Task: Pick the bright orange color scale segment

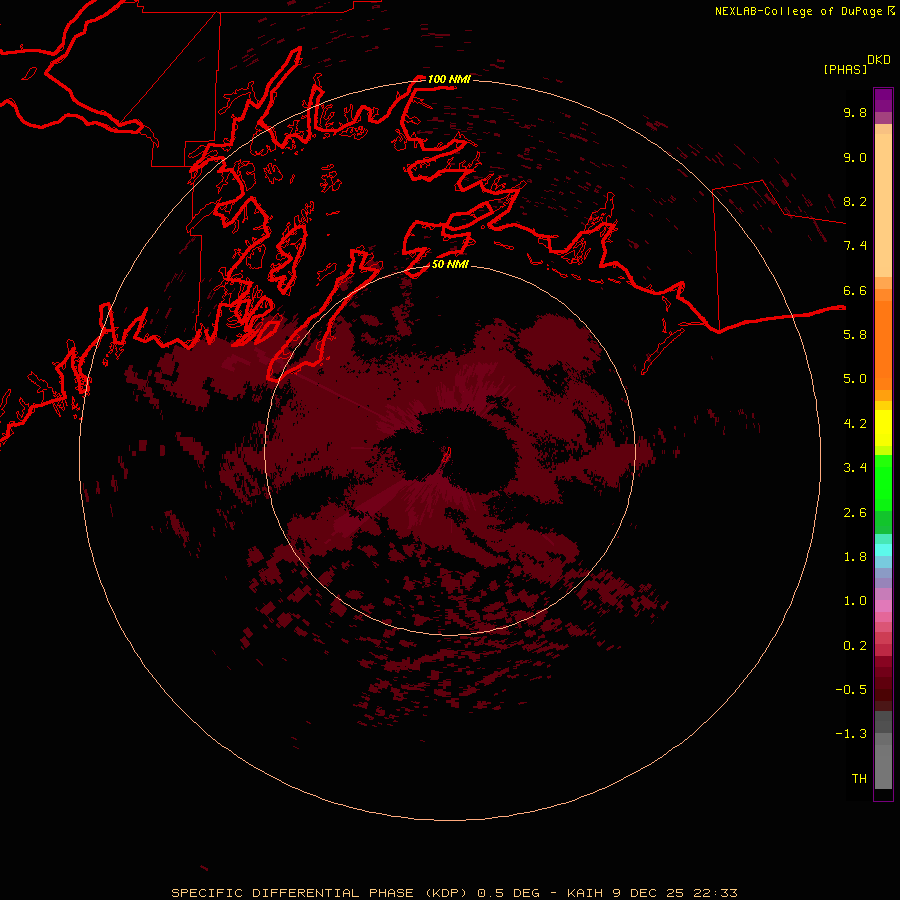Action: click(883, 346)
